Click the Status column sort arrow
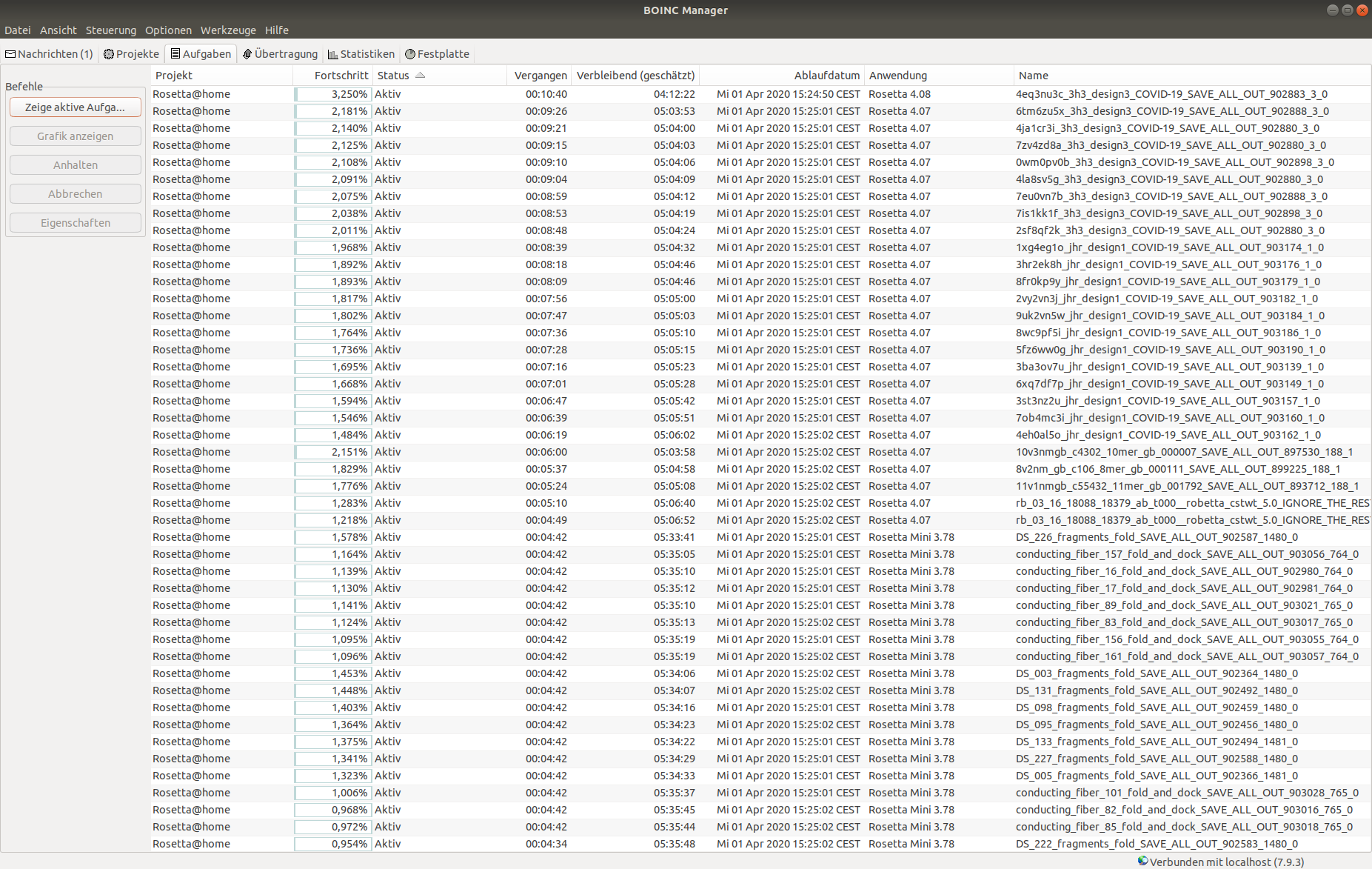This screenshot has height=869, width=1372. [x=421, y=76]
